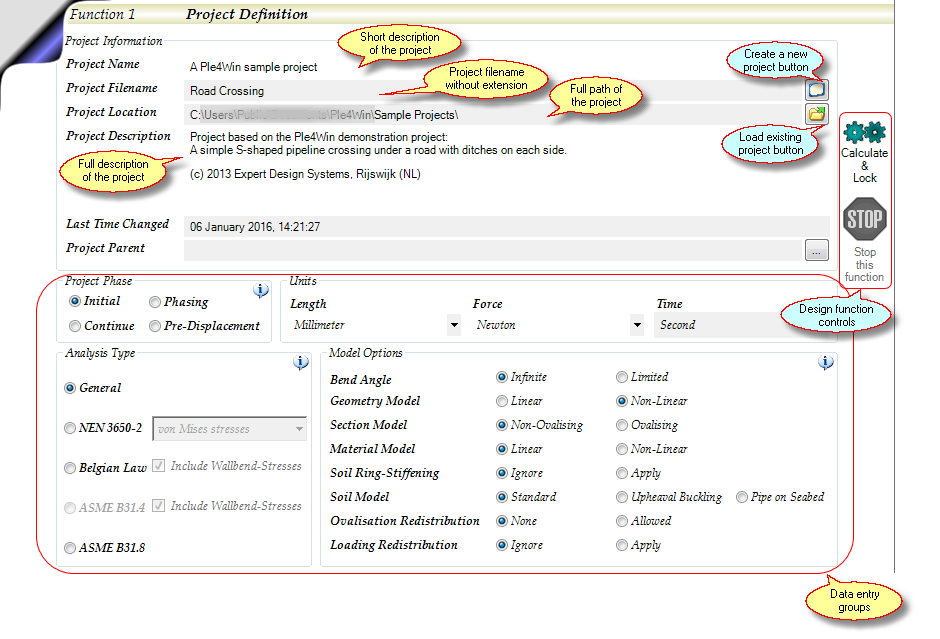
Task: Open the Analysis Type info icon
Action: pyautogui.click(x=300, y=363)
